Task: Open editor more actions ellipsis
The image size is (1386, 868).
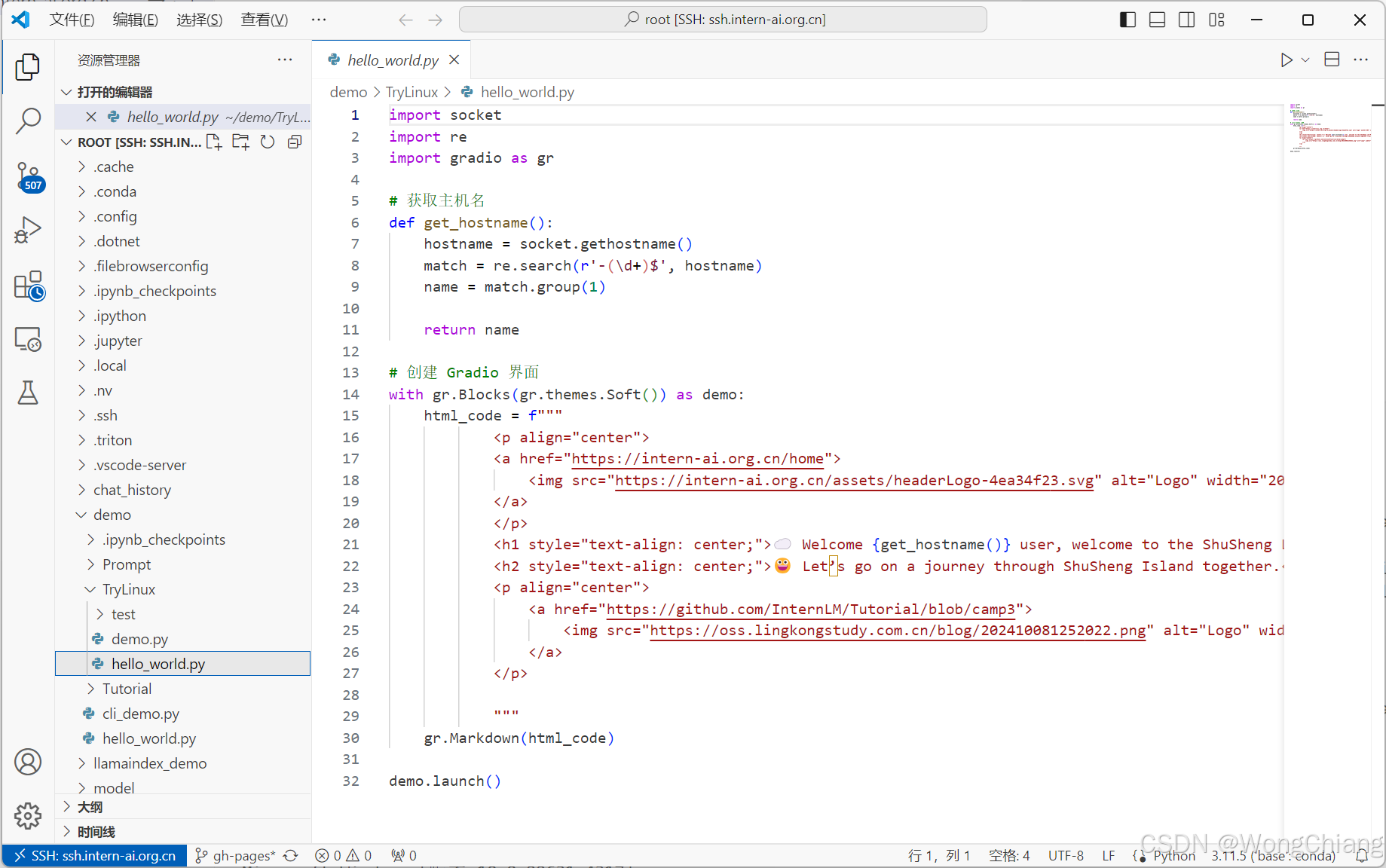Action: click(1360, 60)
